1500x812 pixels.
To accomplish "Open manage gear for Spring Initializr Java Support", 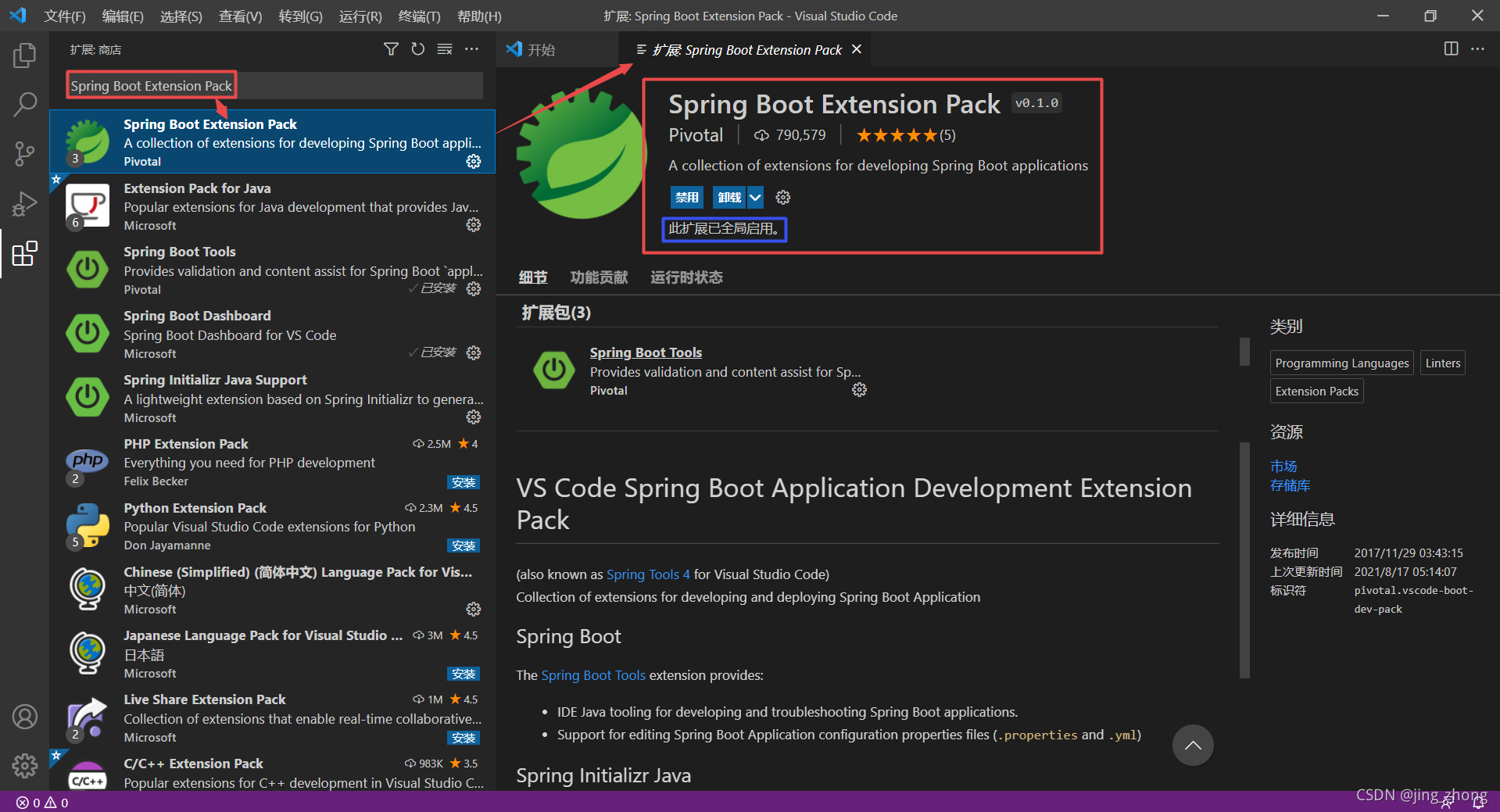I will [474, 417].
